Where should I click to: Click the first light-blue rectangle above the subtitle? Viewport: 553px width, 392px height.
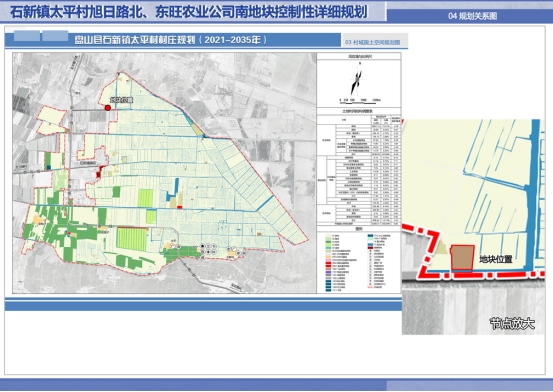(x=27, y=36)
